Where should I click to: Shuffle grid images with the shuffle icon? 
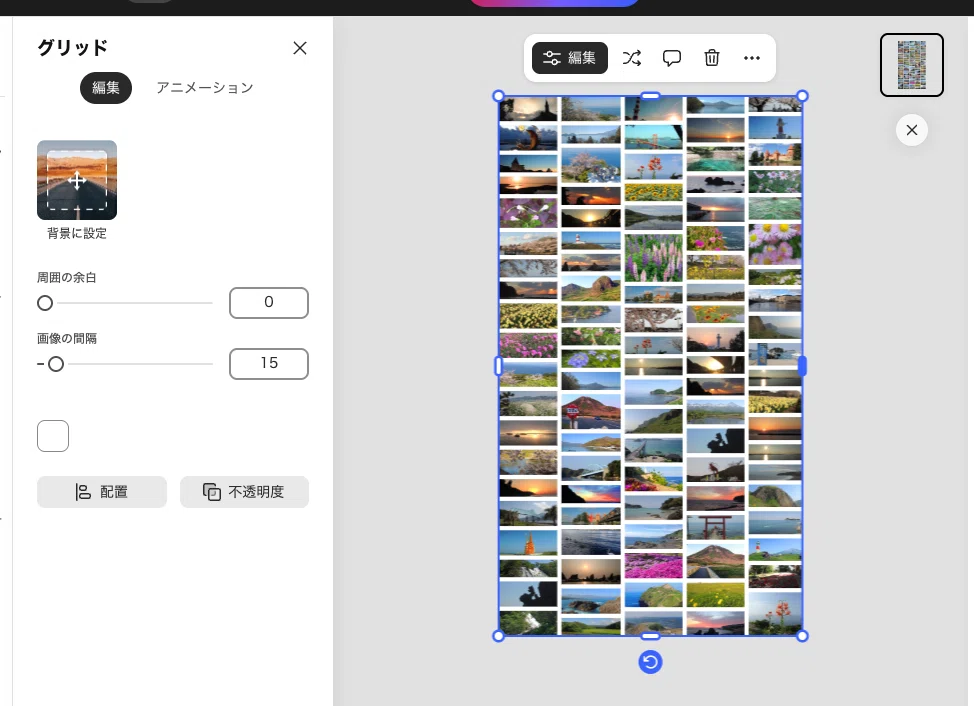(632, 58)
